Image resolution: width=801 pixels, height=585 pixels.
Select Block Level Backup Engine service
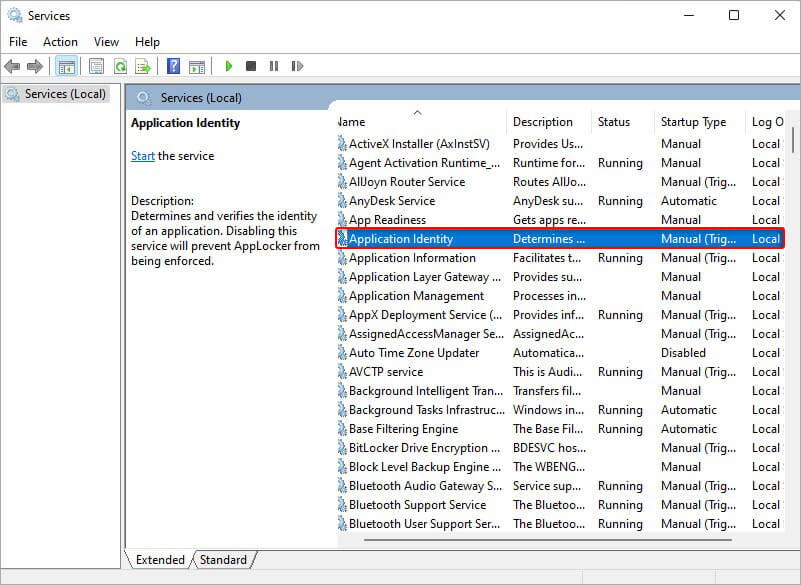point(560,467)
